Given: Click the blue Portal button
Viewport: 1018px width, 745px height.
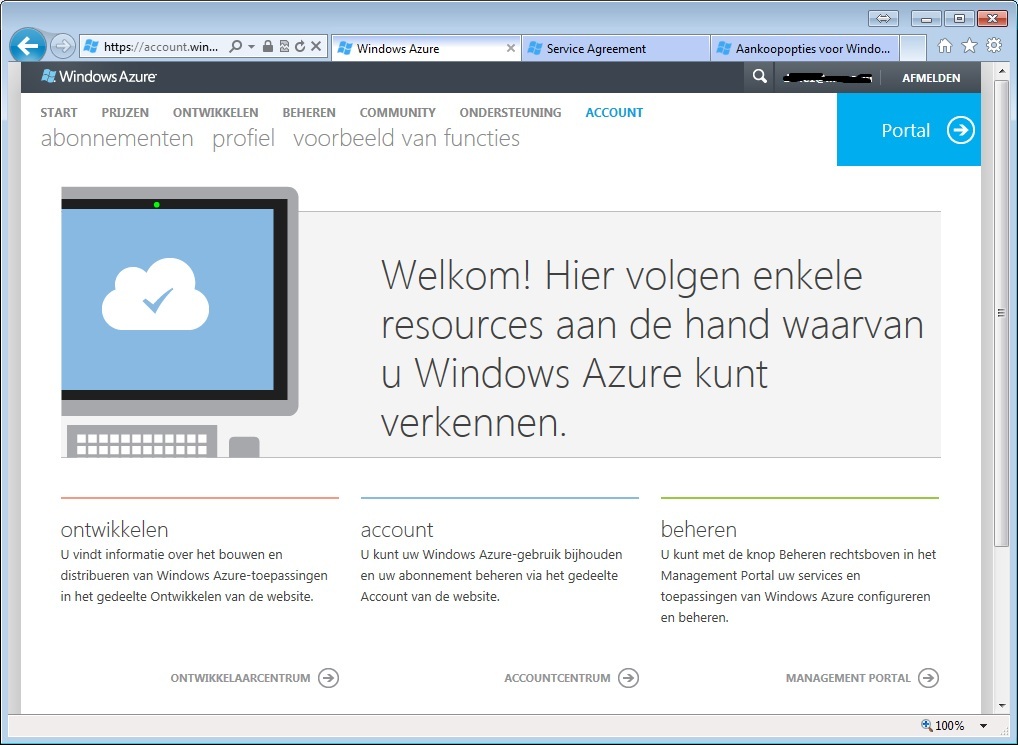Looking at the screenshot, I should pyautogui.click(x=908, y=130).
